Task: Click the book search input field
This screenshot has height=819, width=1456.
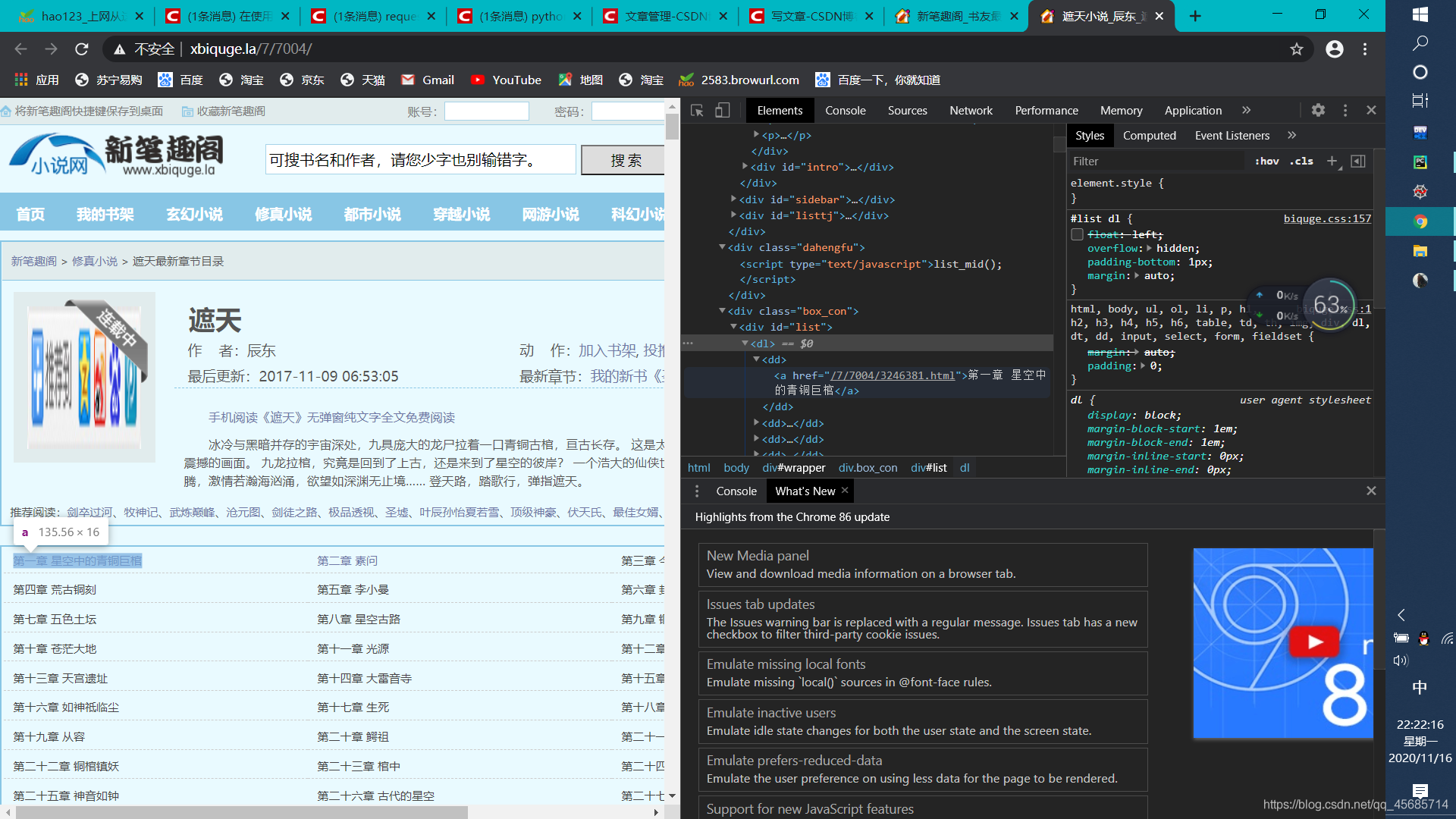Action: [x=421, y=160]
